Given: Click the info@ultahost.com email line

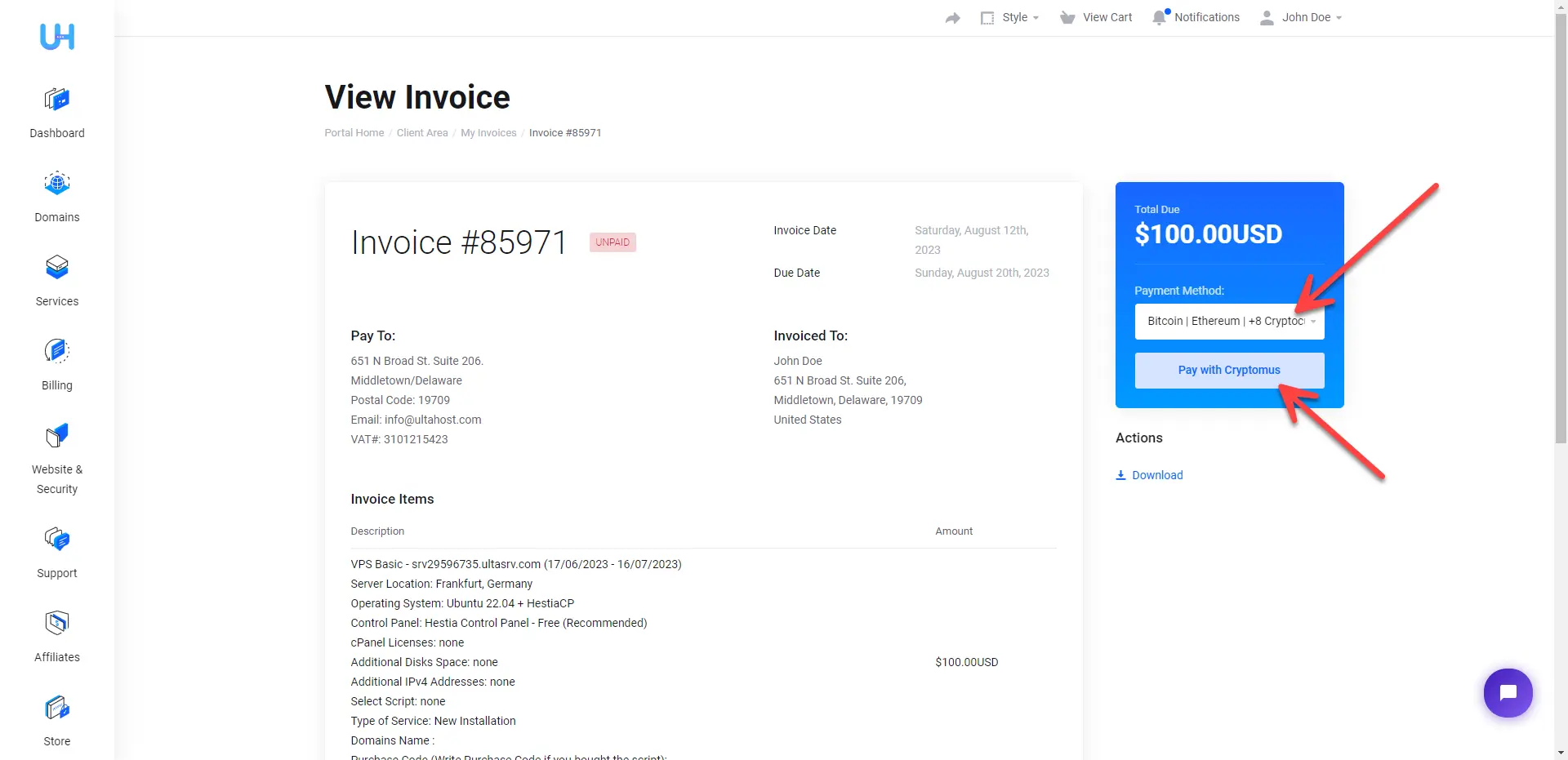Looking at the screenshot, I should click(416, 420).
